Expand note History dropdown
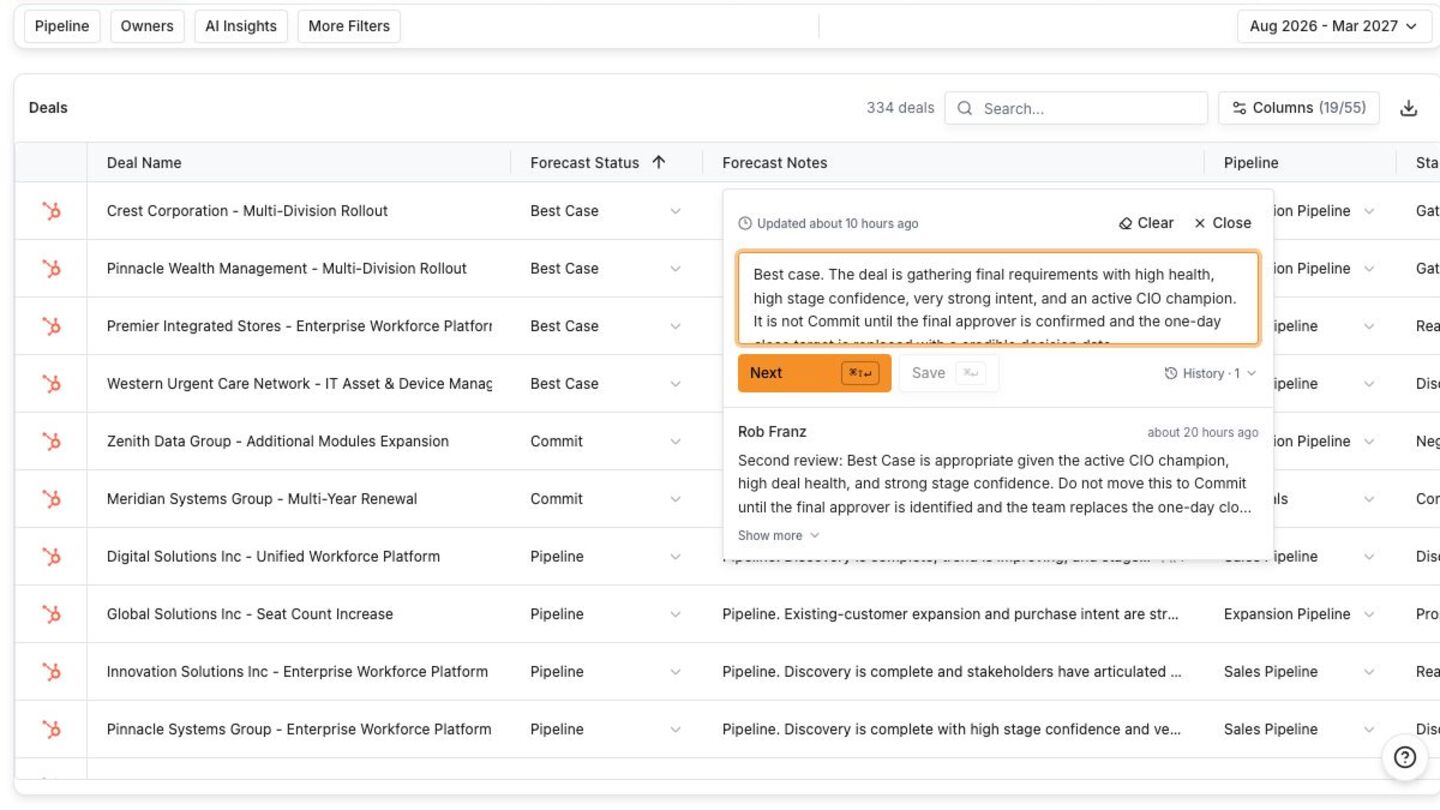Image resolution: width=1440 pixels, height=810 pixels. pyautogui.click(x=1210, y=373)
